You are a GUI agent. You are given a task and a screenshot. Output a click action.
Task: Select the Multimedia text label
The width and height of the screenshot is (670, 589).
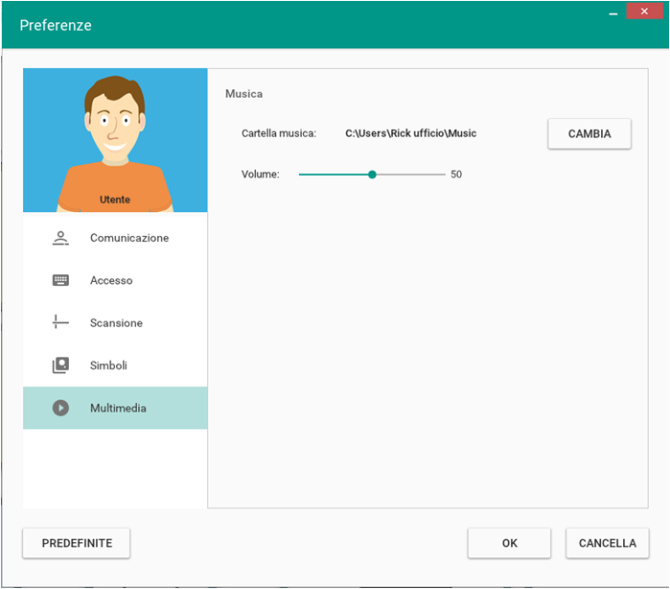tap(118, 408)
